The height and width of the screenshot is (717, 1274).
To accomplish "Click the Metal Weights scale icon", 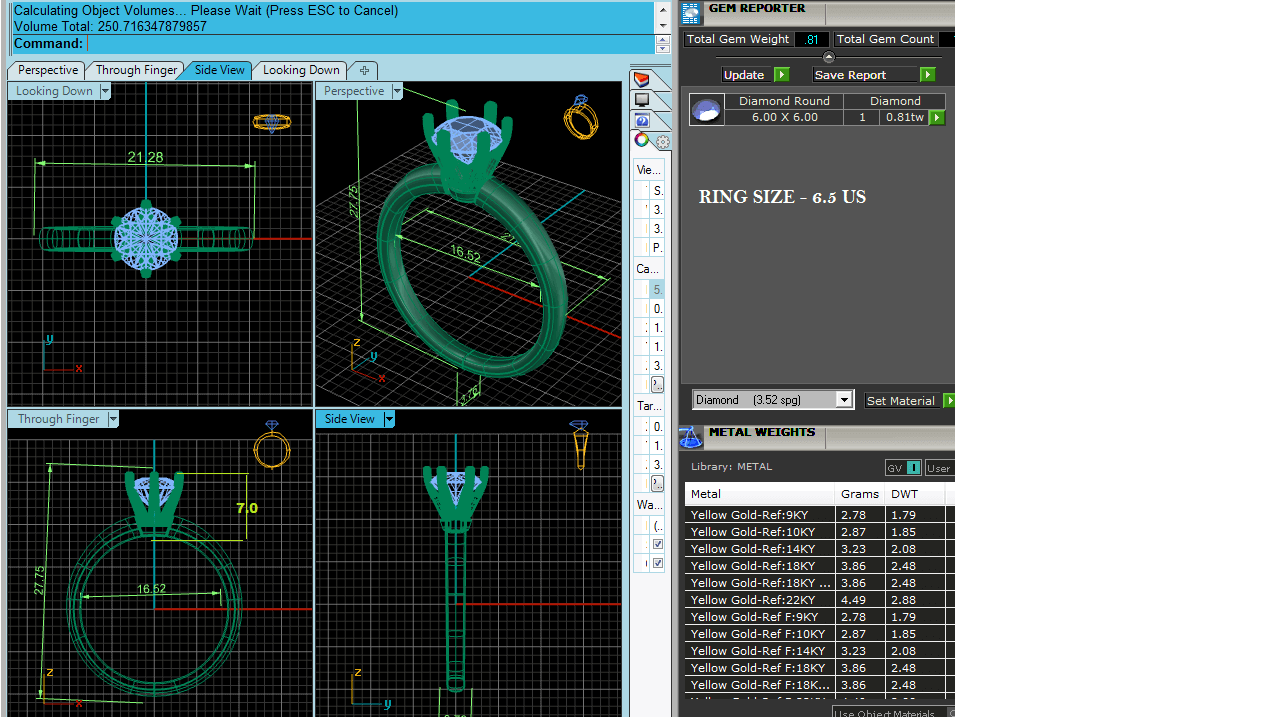I will tap(690, 437).
